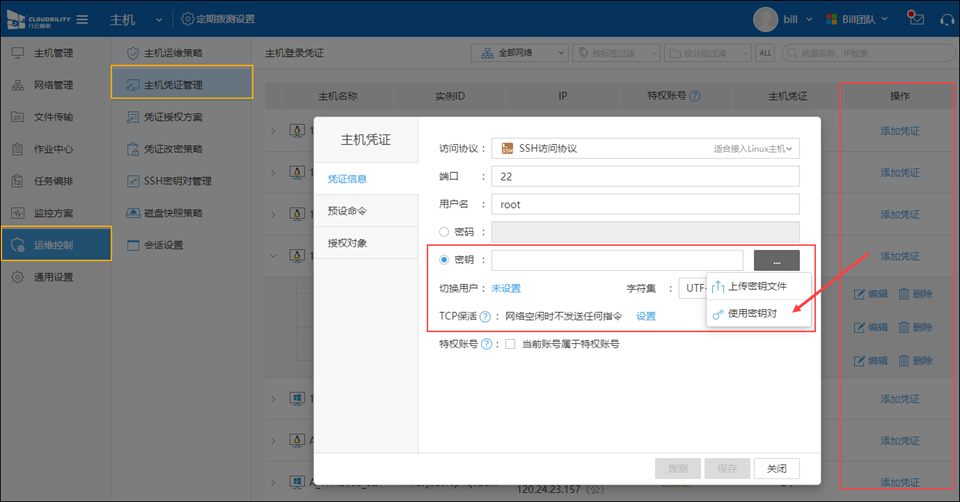
Task: Expand the 全部网络 network filter dropdown
Action: click(x=515, y=52)
